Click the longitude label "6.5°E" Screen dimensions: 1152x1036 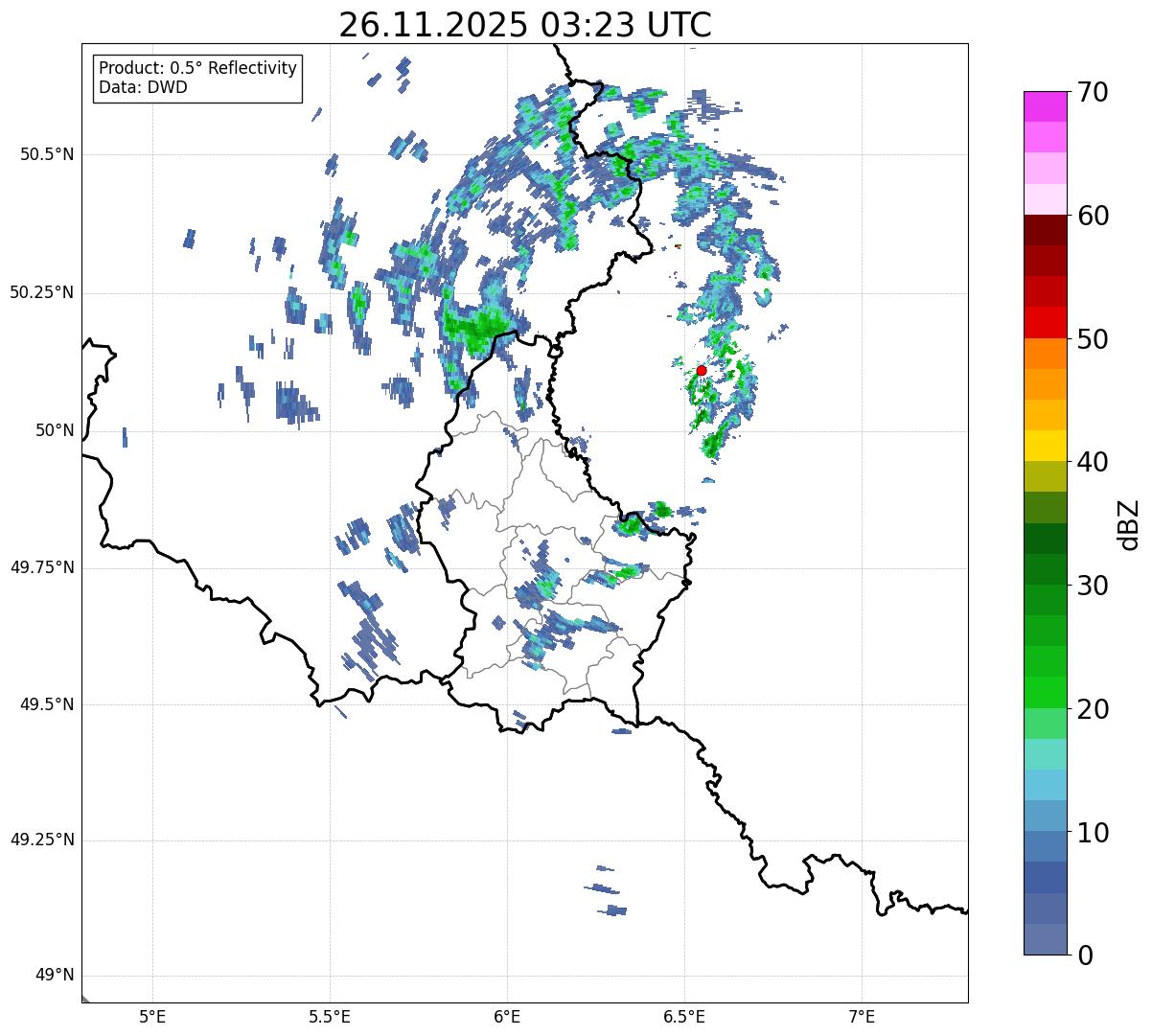coord(685,1016)
